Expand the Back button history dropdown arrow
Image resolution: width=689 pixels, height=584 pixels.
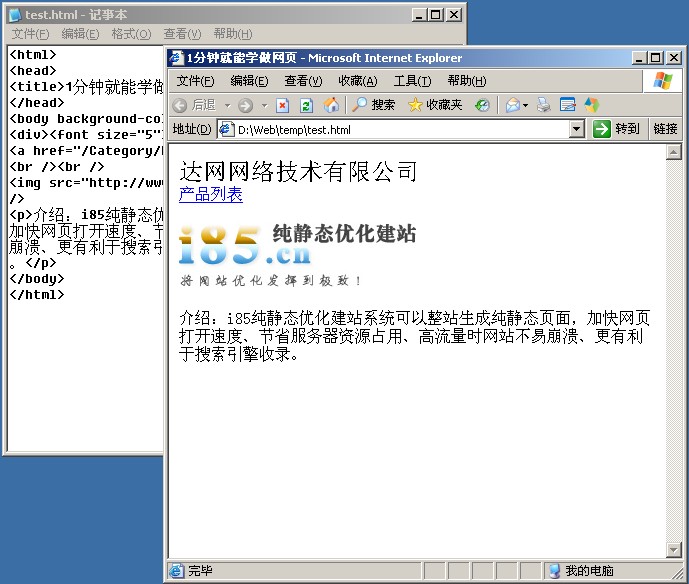(x=227, y=105)
